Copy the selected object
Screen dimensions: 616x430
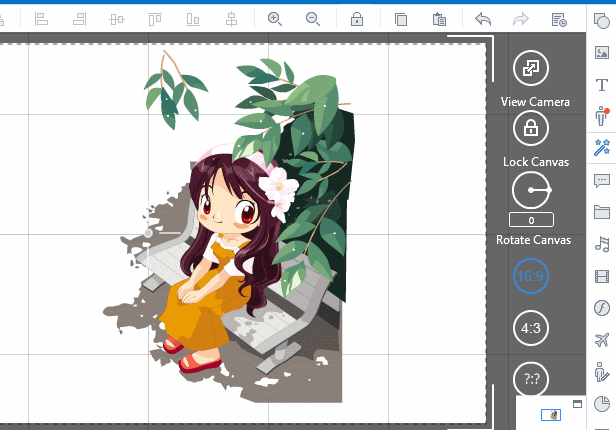(x=401, y=19)
